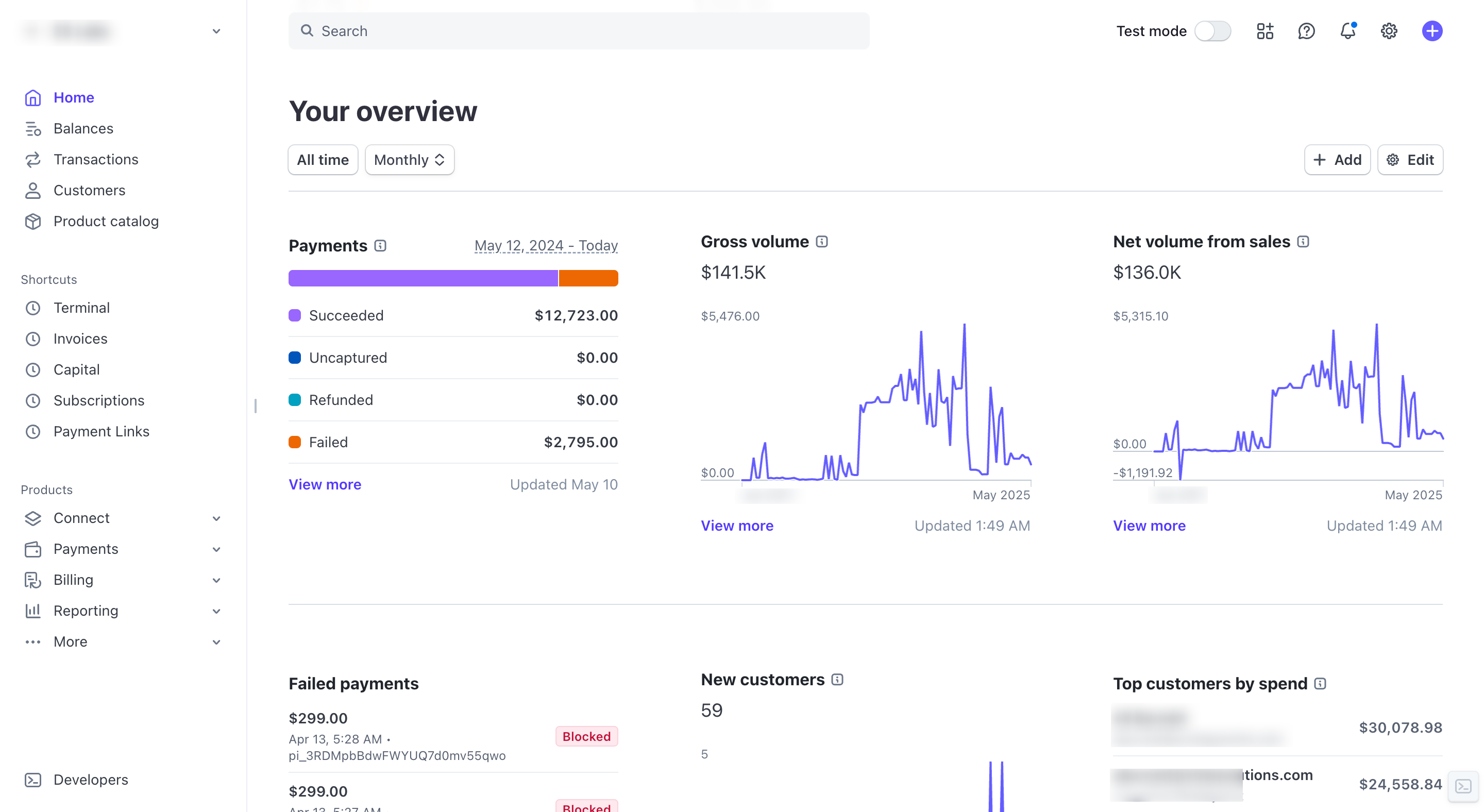The width and height of the screenshot is (1484, 812).
Task: Open failed payment pi_3RDMpbBdwFWYUQ7d0mv55qwo
Action: point(453,737)
